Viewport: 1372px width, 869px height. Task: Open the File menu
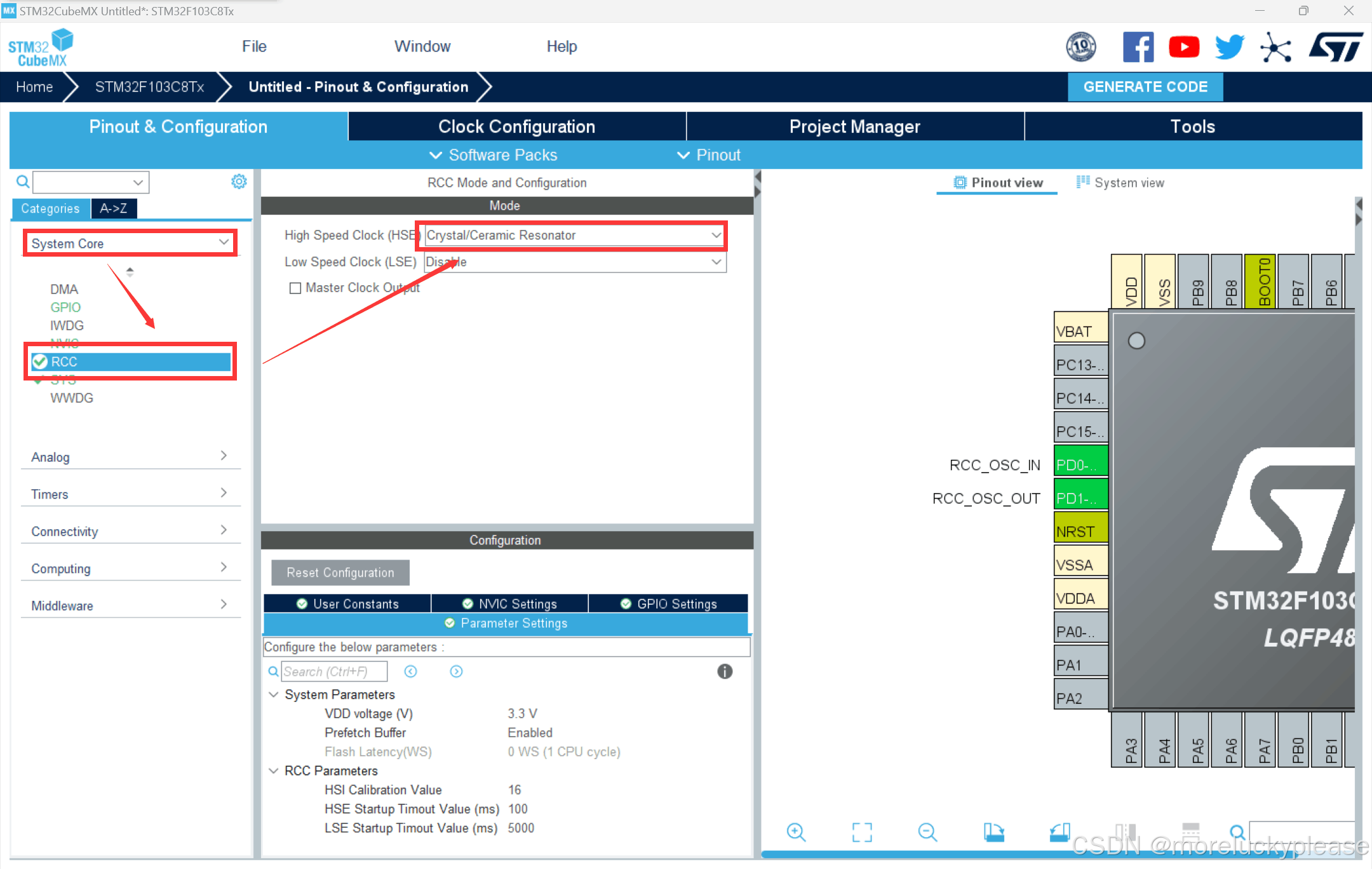[x=254, y=46]
